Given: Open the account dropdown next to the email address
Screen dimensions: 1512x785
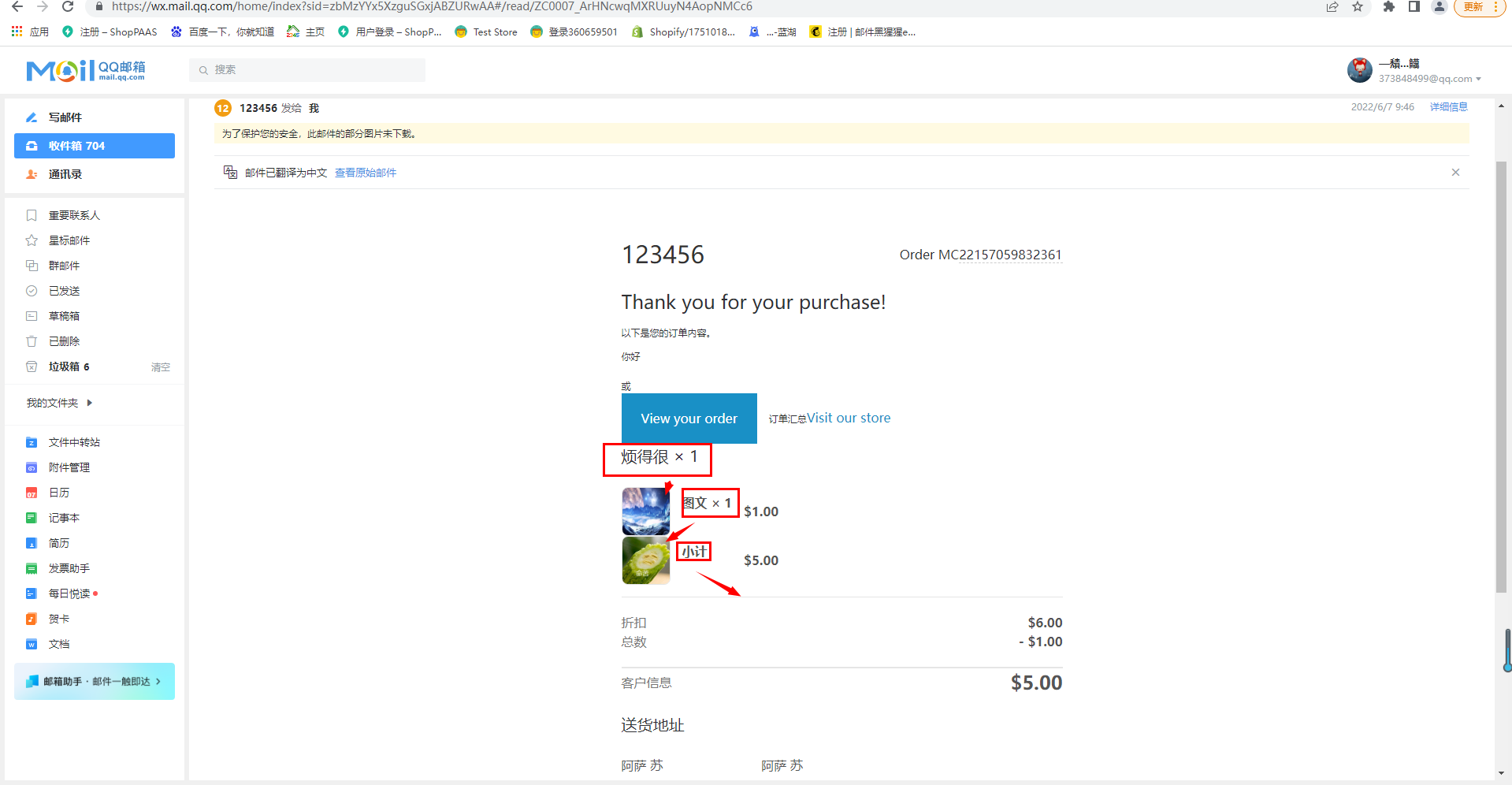Looking at the screenshot, I should coord(1478,79).
